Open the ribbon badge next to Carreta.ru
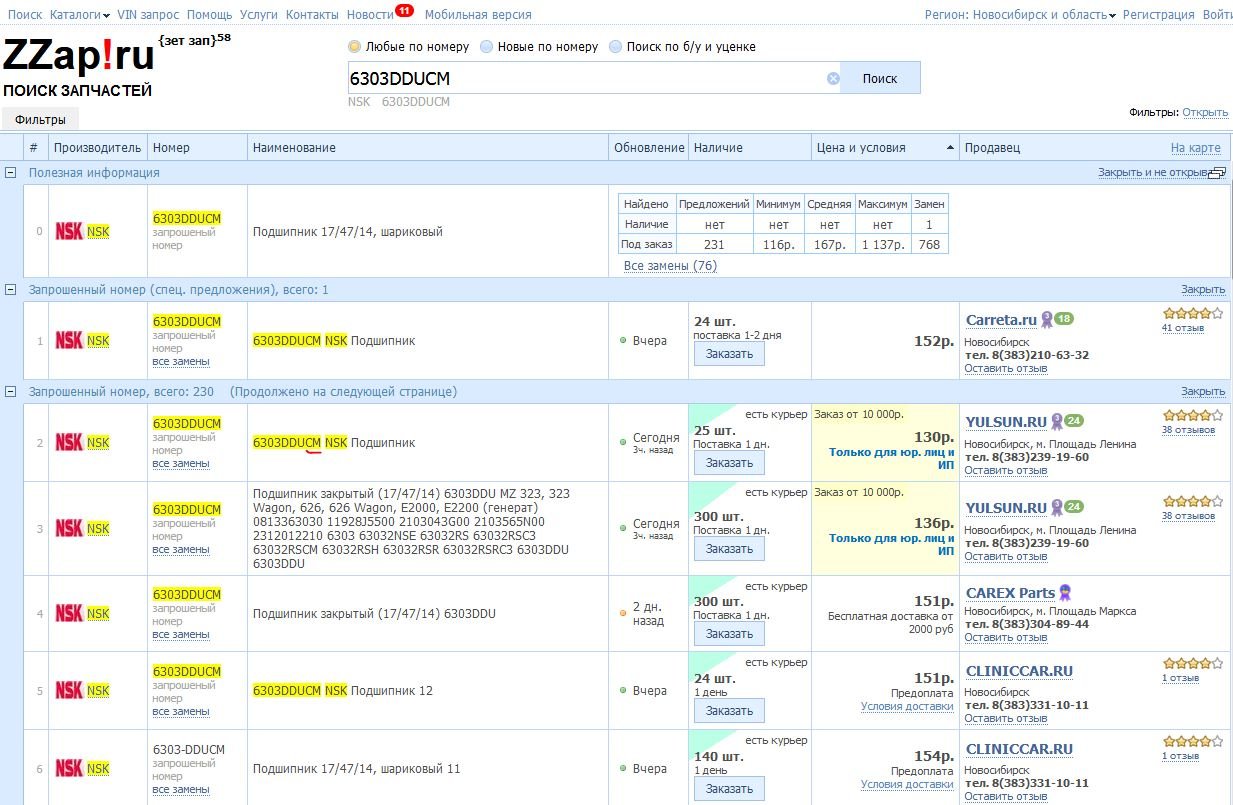This screenshot has width=1233, height=805. point(1047,320)
